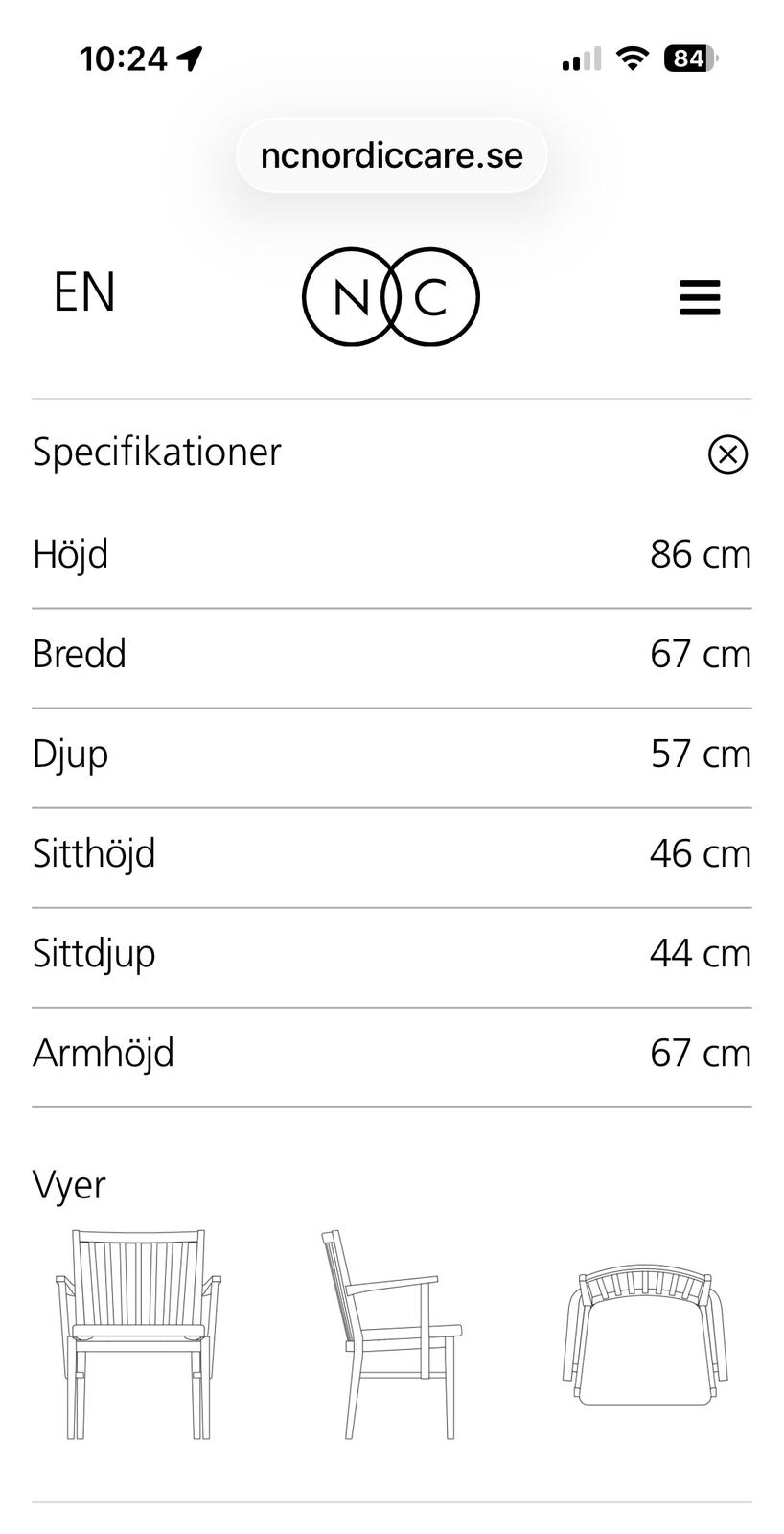Open the side view chair drawing
Image resolution: width=784 pixels, height=1534 pixels.
click(x=391, y=1334)
